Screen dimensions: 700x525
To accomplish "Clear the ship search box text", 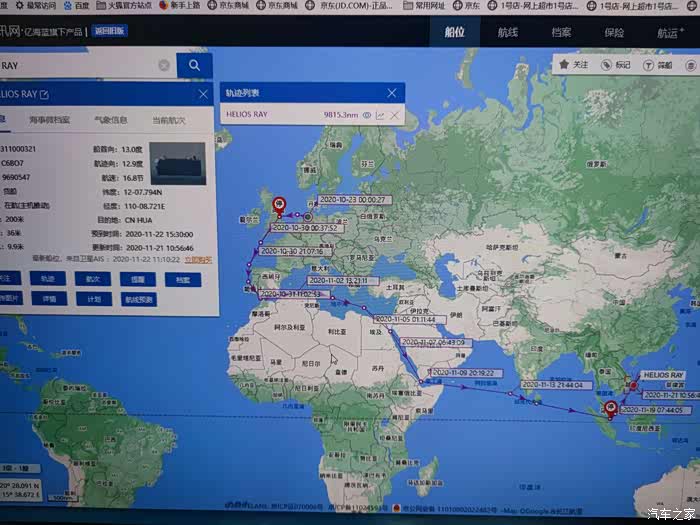I will click(164, 66).
